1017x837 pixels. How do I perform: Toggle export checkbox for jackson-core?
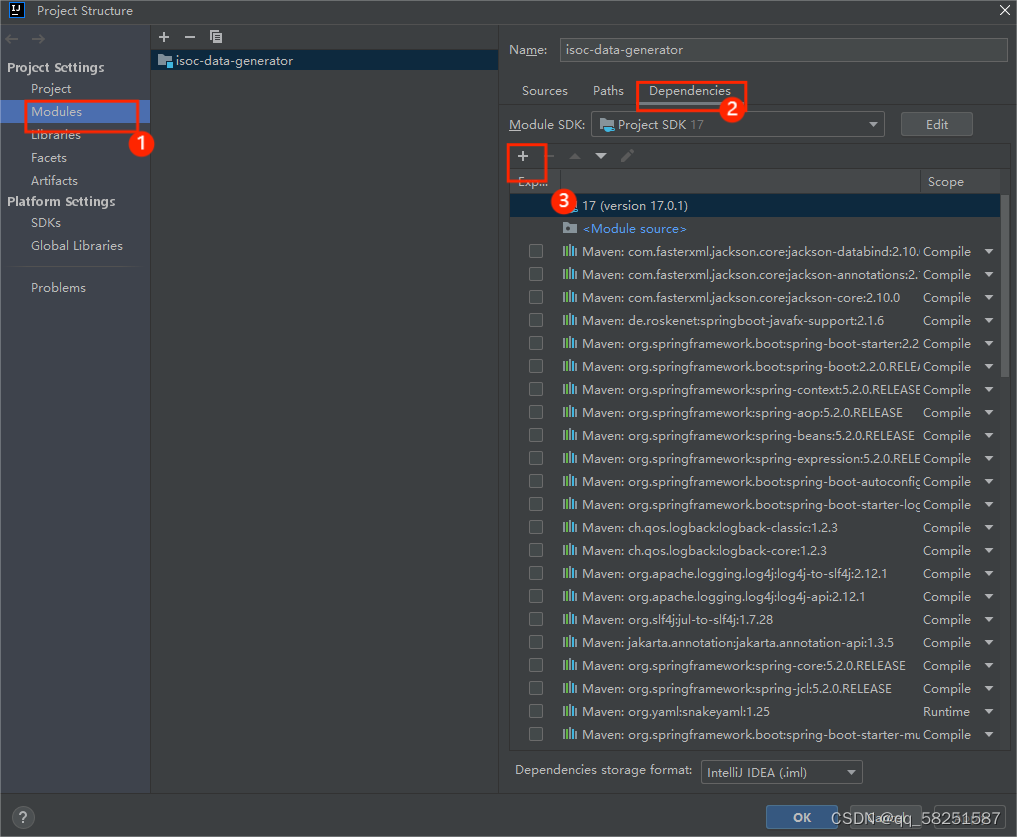click(x=536, y=297)
